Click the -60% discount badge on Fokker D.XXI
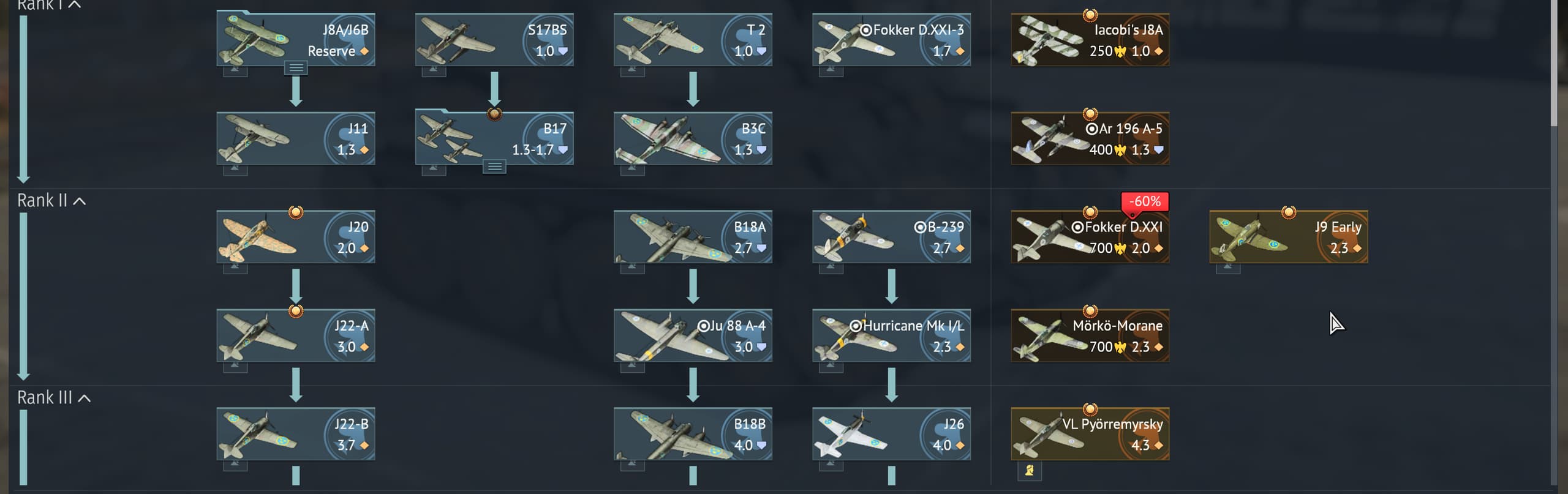Screen dimensions: 1568x494 tap(1145, 202)
